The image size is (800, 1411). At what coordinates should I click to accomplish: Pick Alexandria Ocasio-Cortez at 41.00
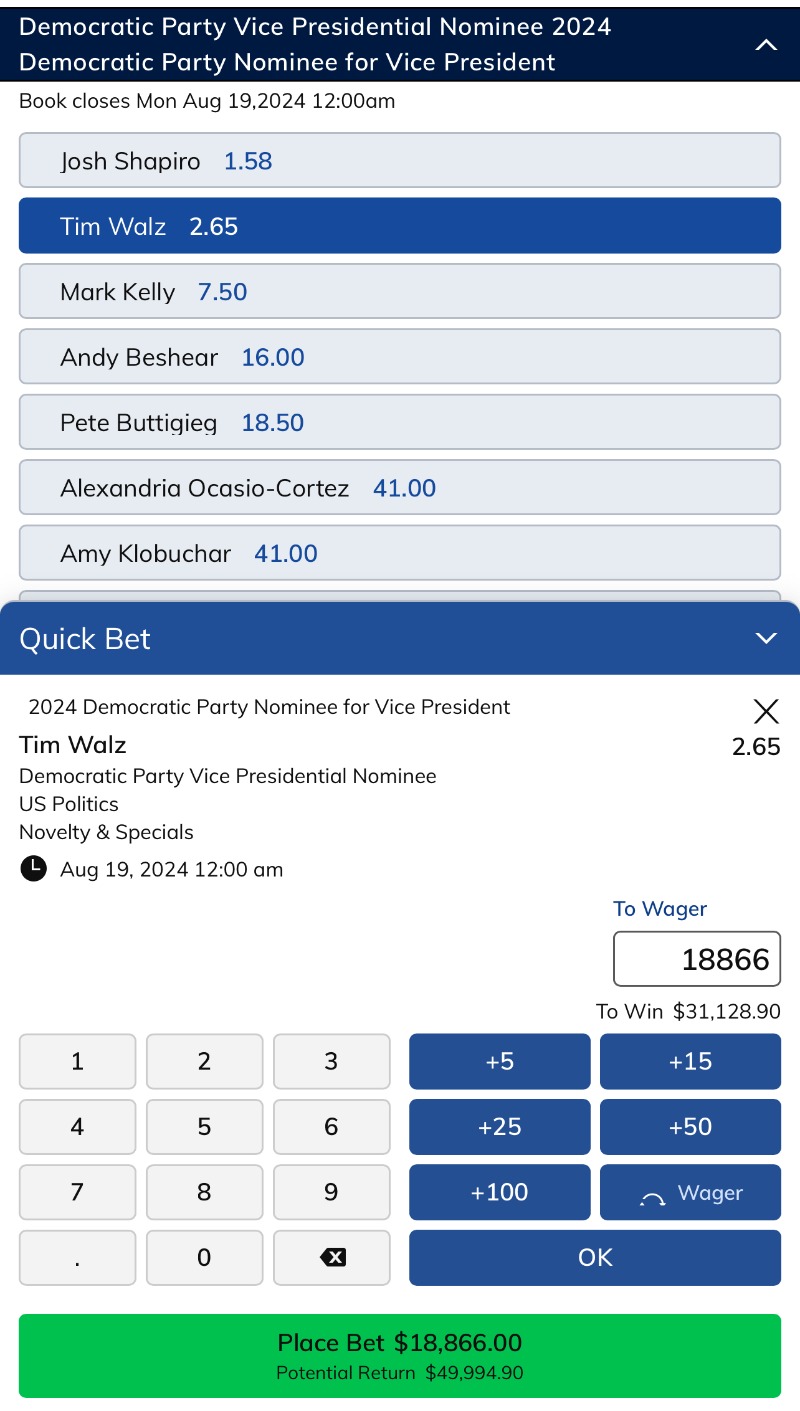pos(399,487)
